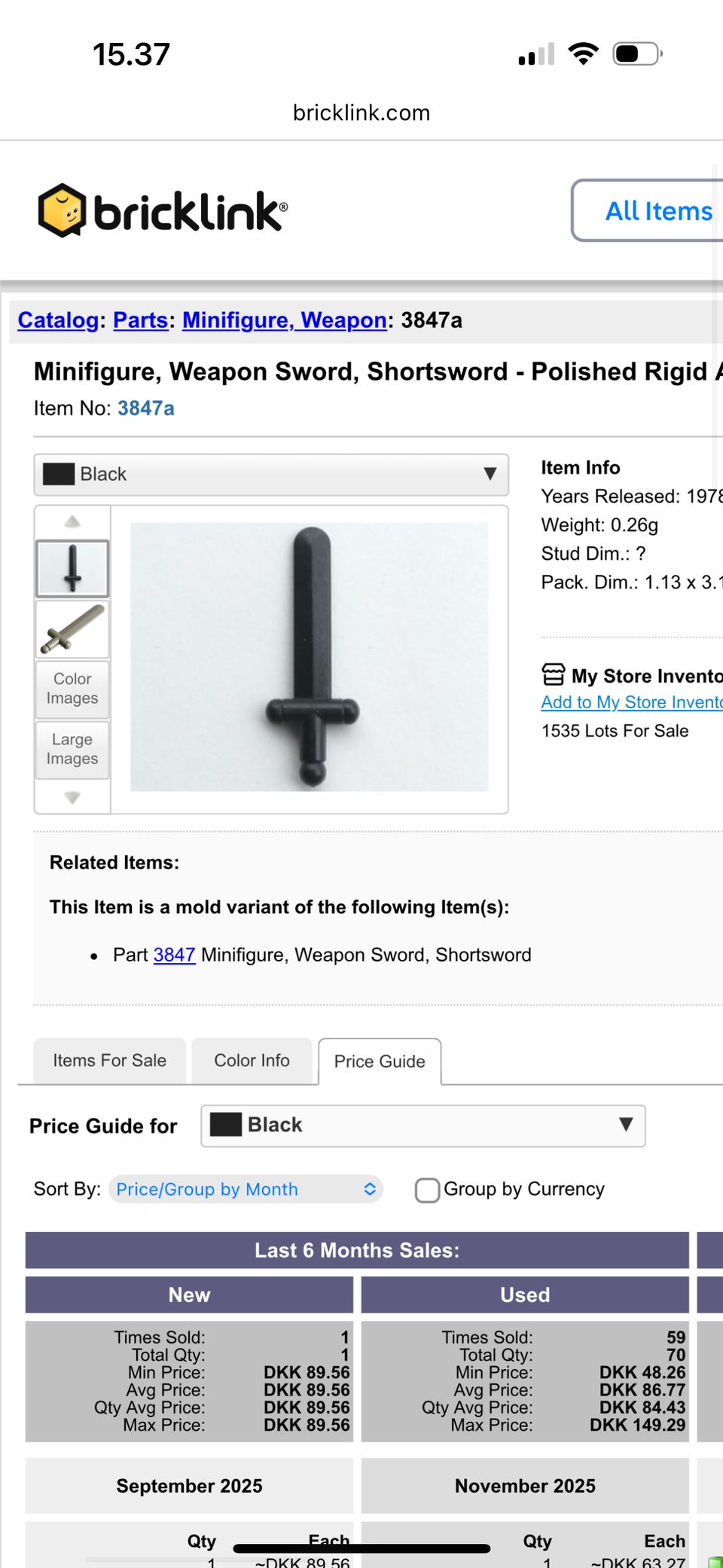Click the My Store Inventory icon
This screenshot has height=1568, width=723.
point(553,674)
